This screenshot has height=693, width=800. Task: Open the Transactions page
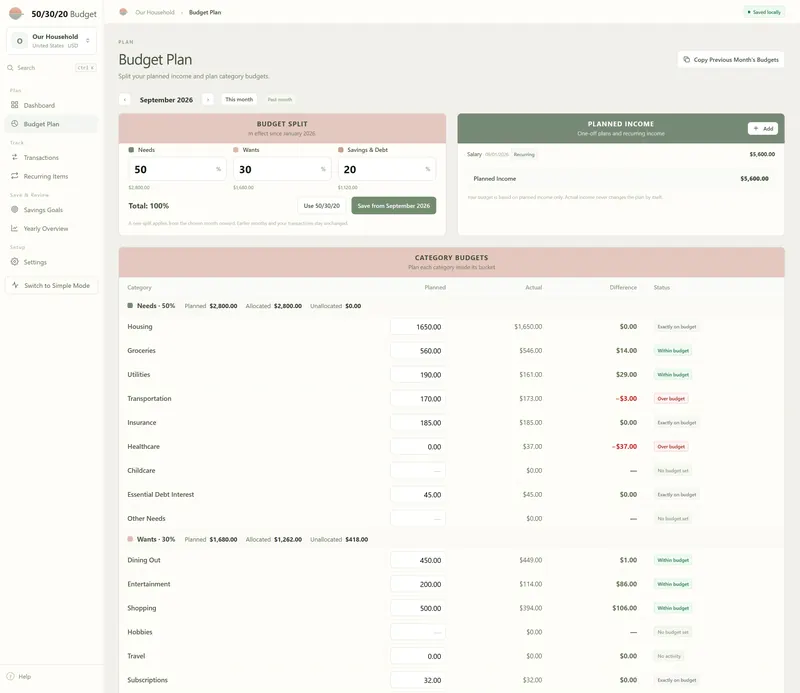pos(51,158)
